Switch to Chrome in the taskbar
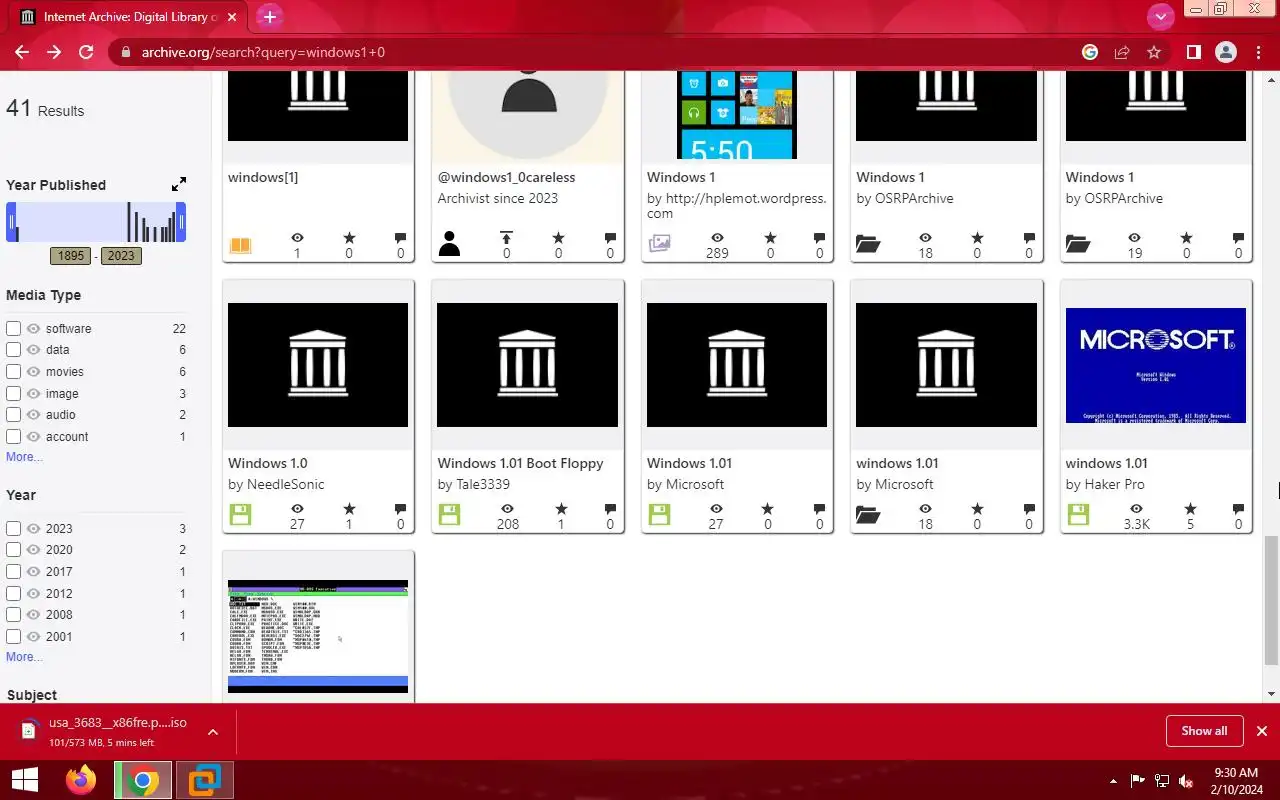The image size is (1280, 800). 143,780
